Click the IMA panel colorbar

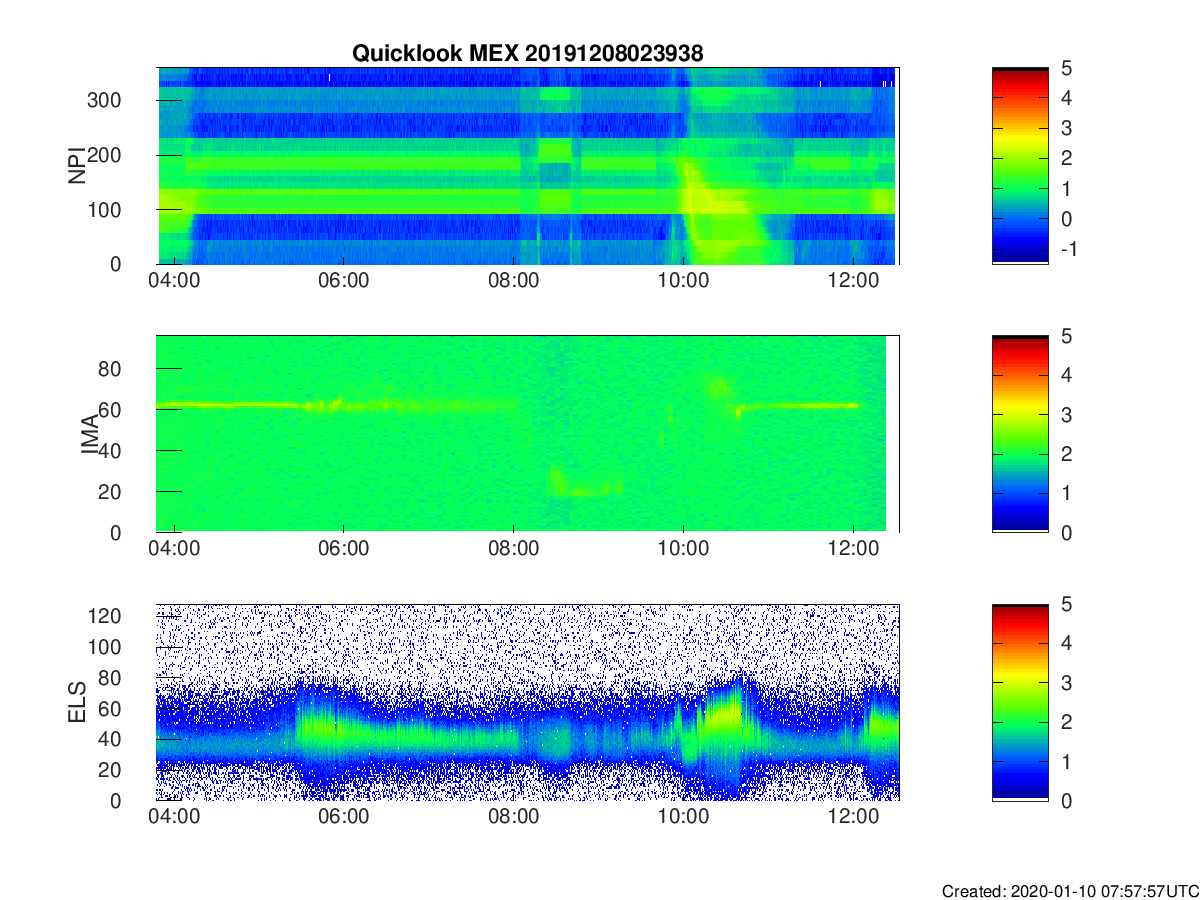[1020, 434]
